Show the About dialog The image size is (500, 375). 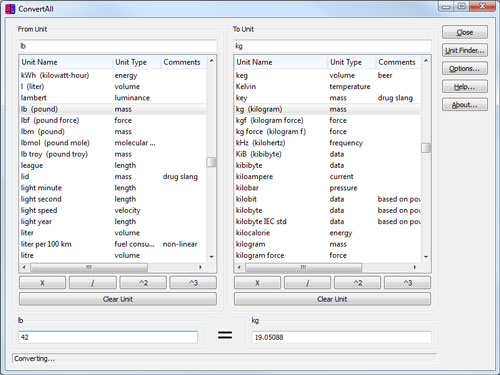[465, 105]
